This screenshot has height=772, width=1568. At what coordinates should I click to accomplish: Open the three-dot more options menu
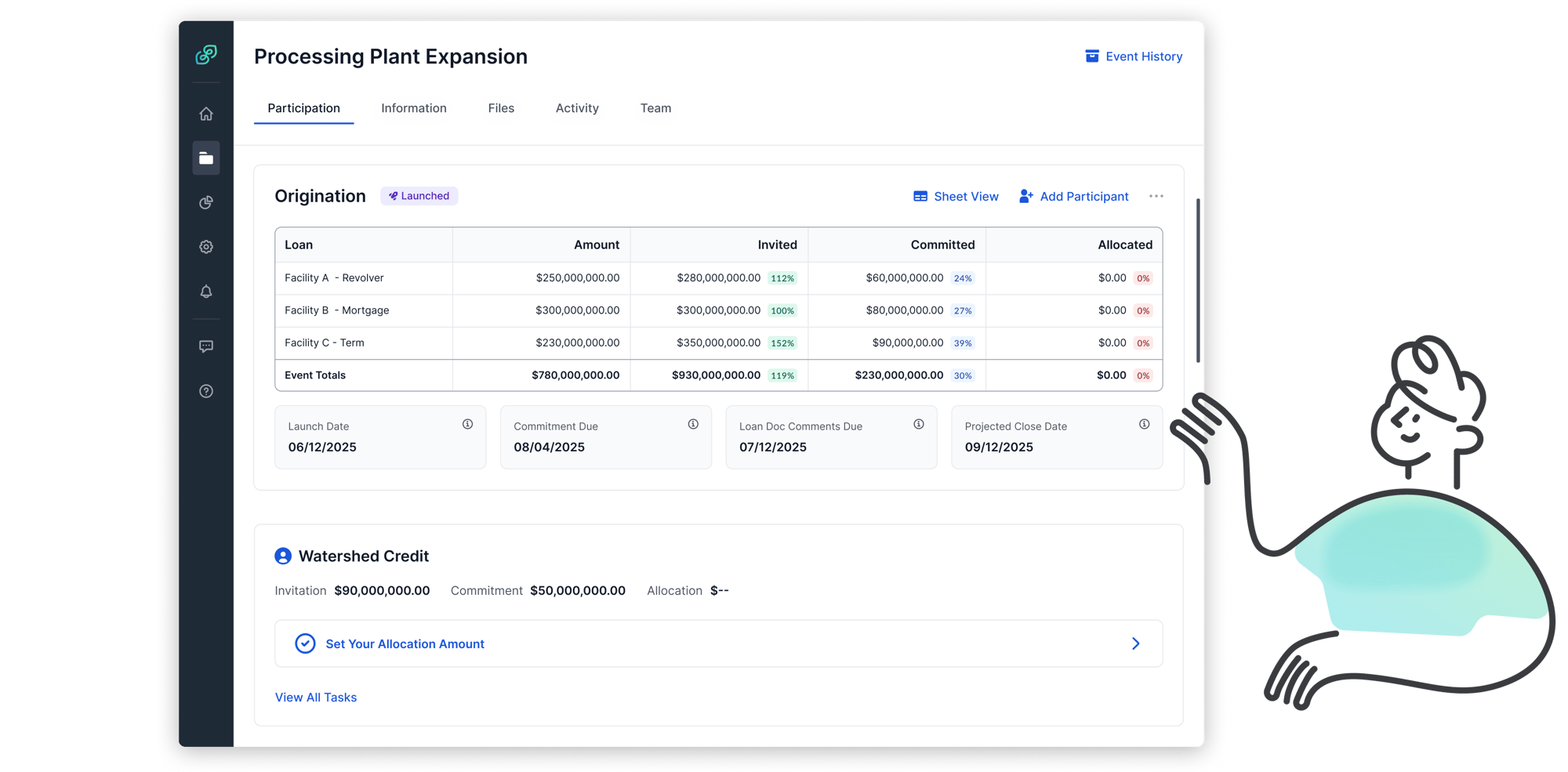1156,196
